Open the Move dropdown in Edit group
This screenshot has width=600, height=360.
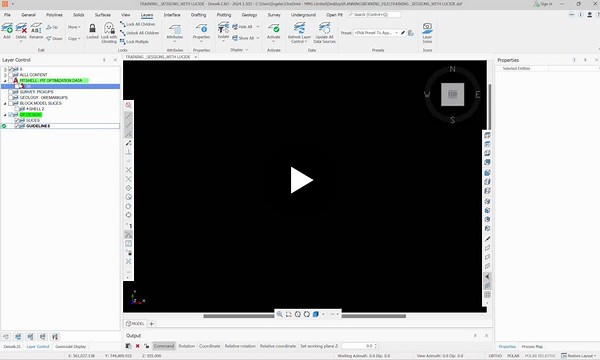point(74,27)
